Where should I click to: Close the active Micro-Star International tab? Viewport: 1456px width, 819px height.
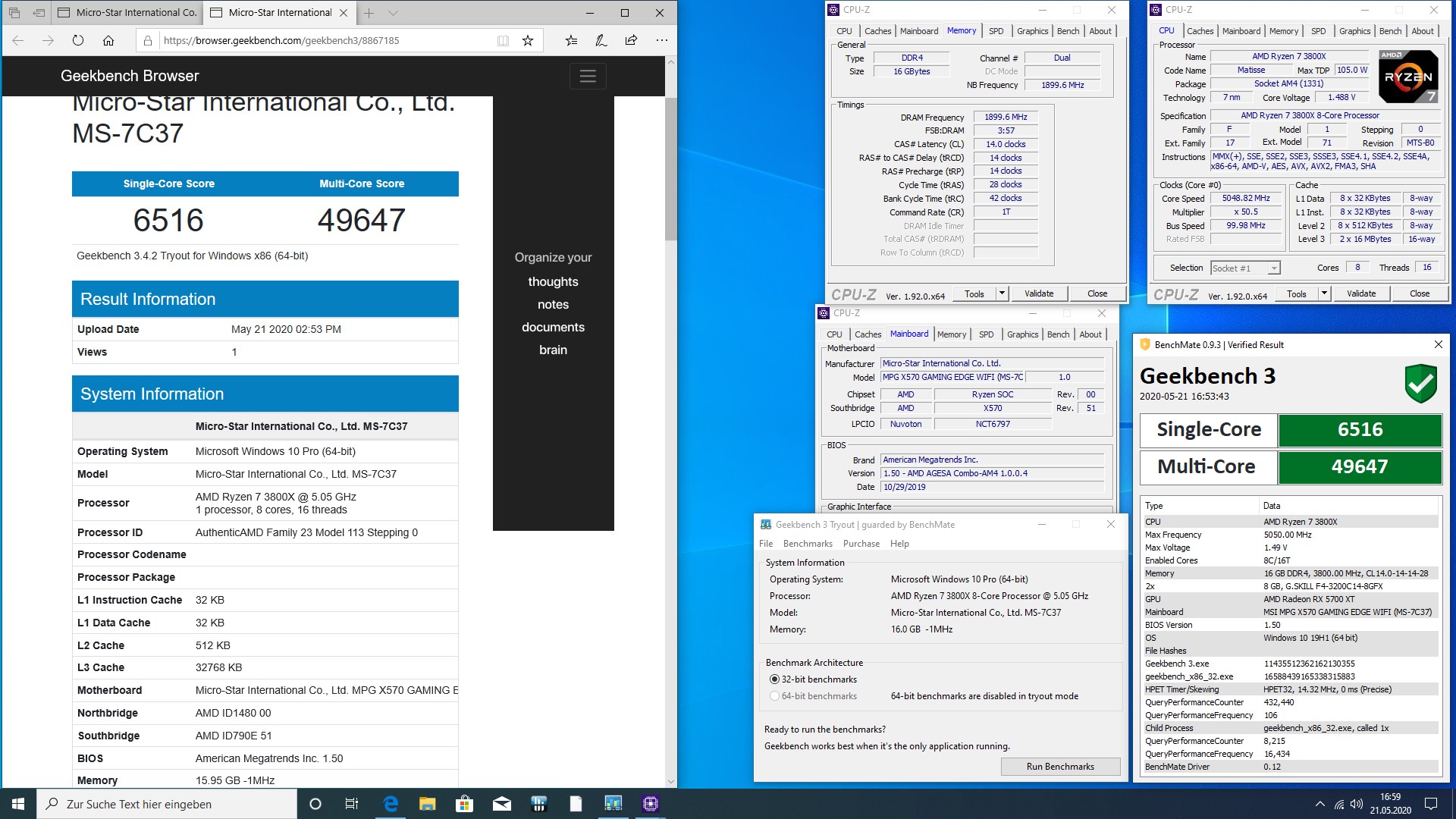pyautogui.click(x=344, y=13)
